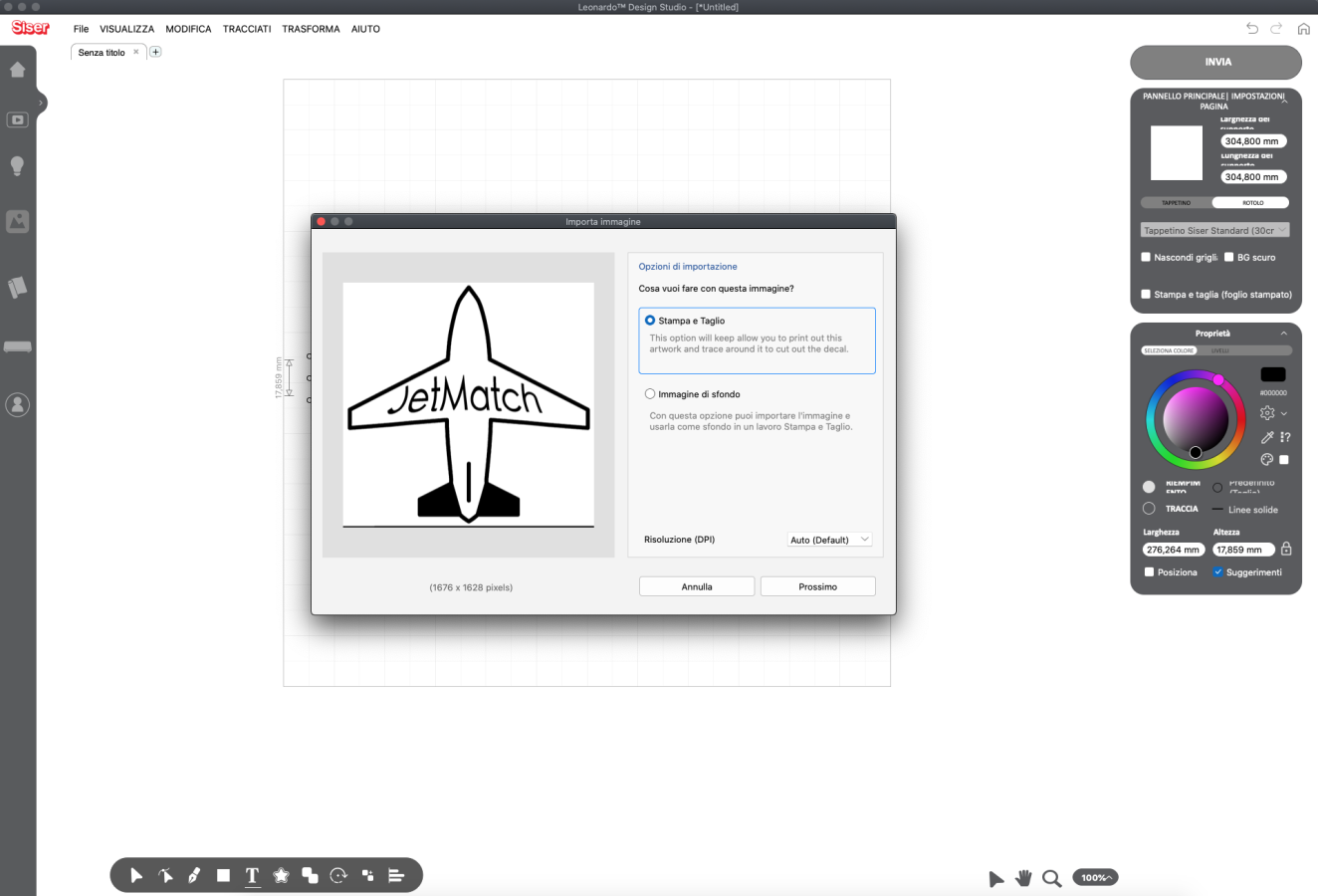The image size is (1318, 896).
Task: Undo the last action
Action: [x=1252, y=29]
